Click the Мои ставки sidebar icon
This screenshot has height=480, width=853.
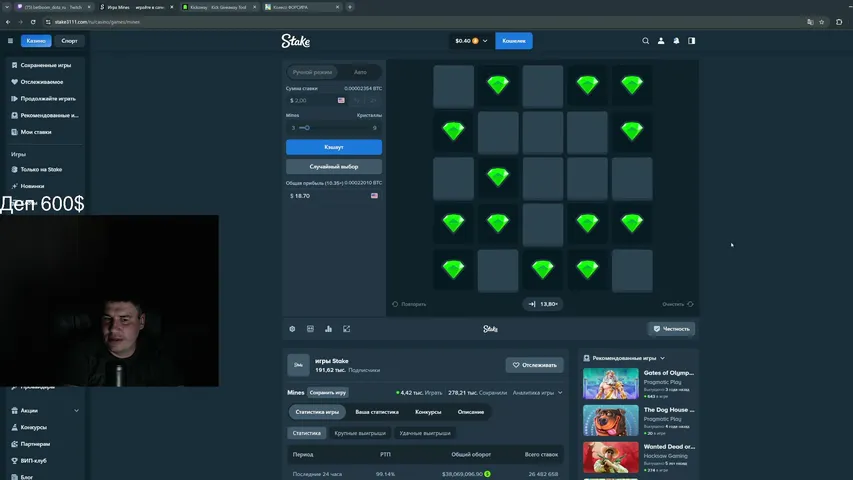tap(15, 132)
